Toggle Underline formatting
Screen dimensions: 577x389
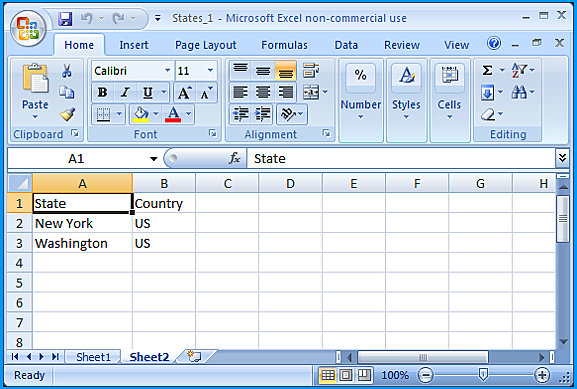148,92
